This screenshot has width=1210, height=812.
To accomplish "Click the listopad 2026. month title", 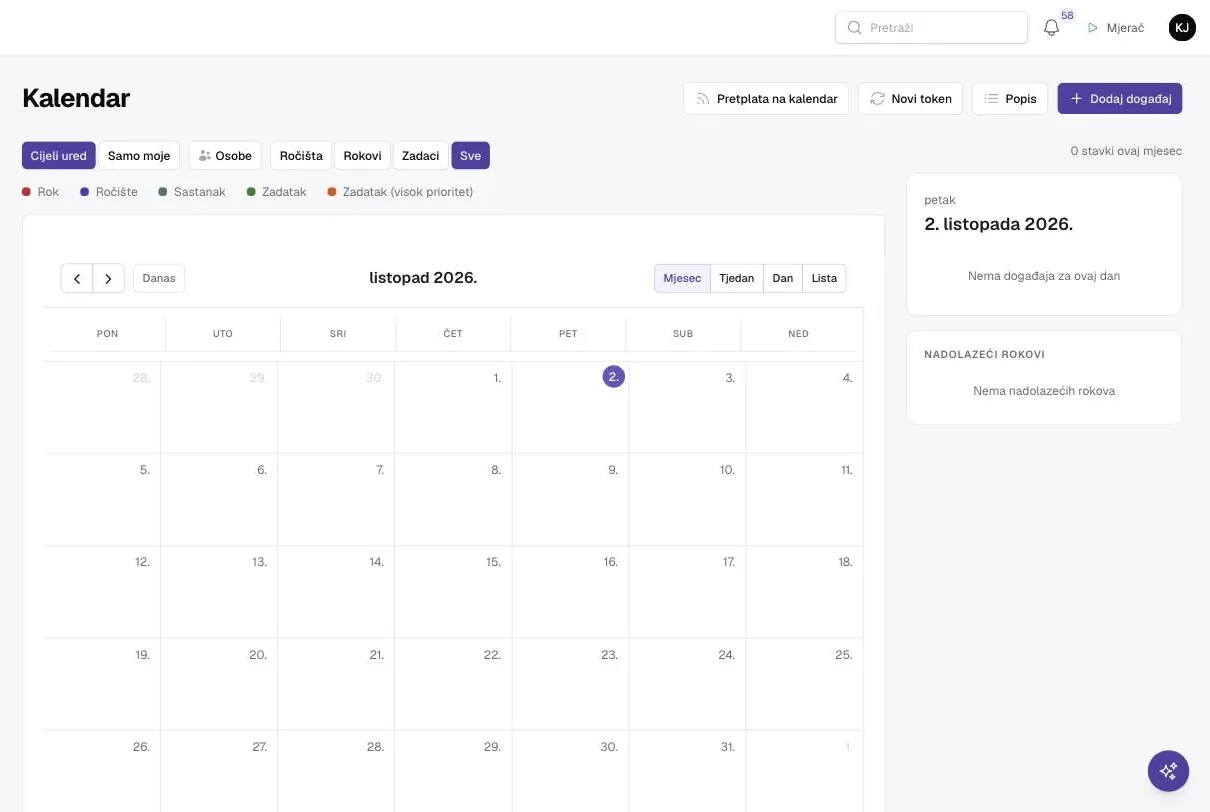I will pos(423,278).
